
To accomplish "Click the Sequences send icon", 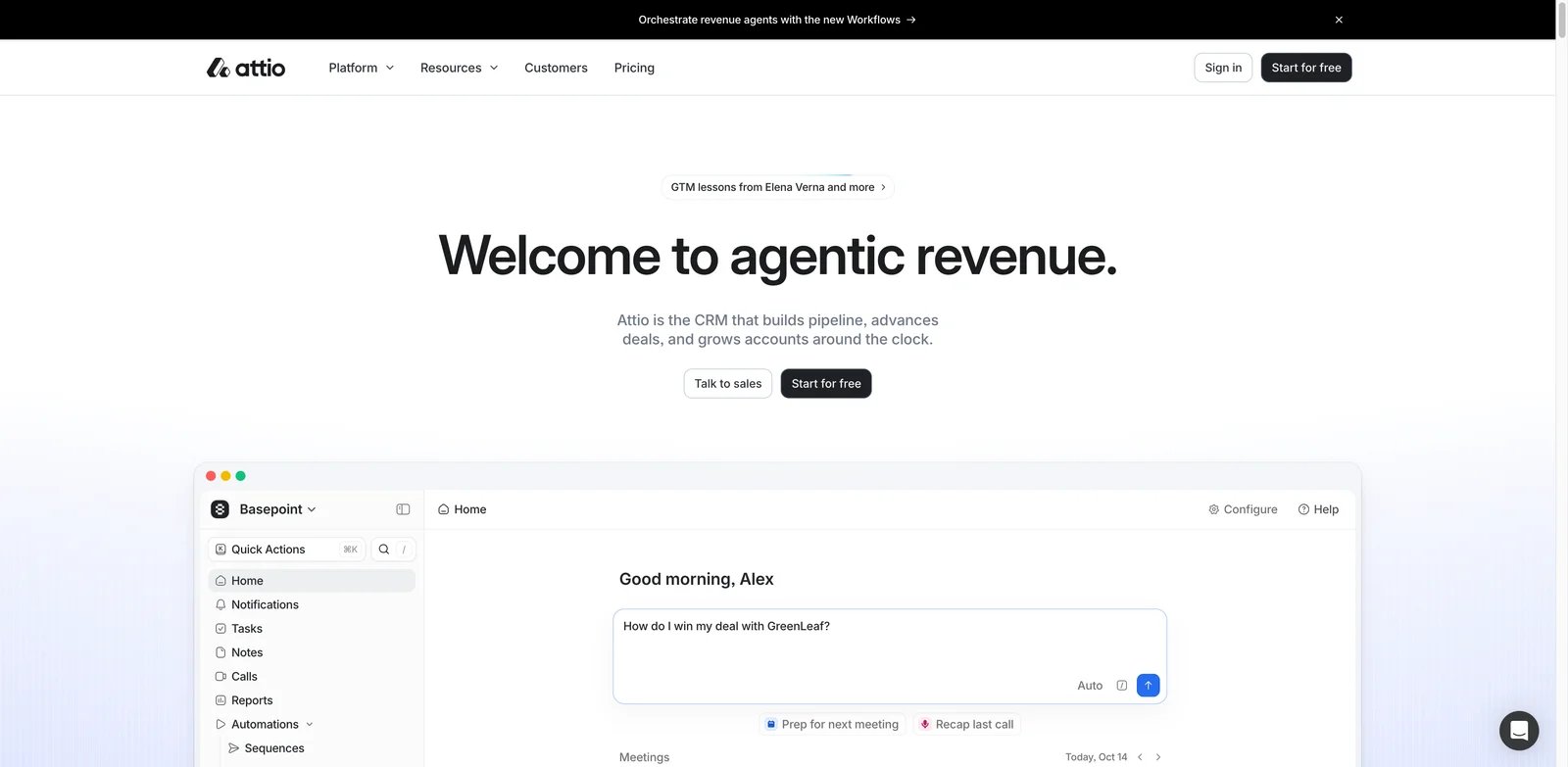I will click(233, 748).
